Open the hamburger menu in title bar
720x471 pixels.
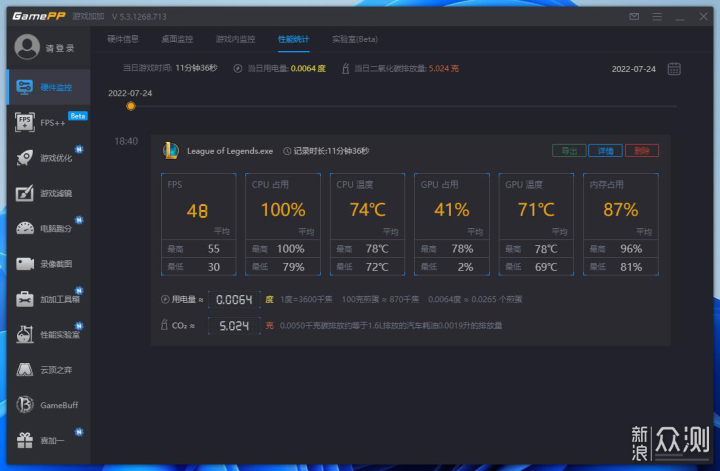pos(657,17)
